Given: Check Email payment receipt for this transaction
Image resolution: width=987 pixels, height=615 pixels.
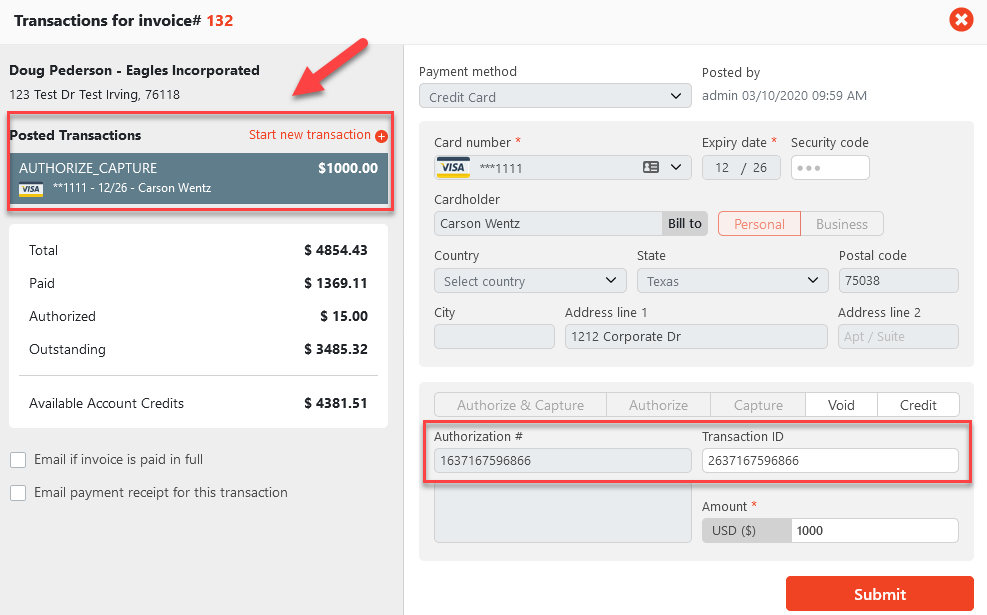Looking at the screenshot, I should pos(18,493).
